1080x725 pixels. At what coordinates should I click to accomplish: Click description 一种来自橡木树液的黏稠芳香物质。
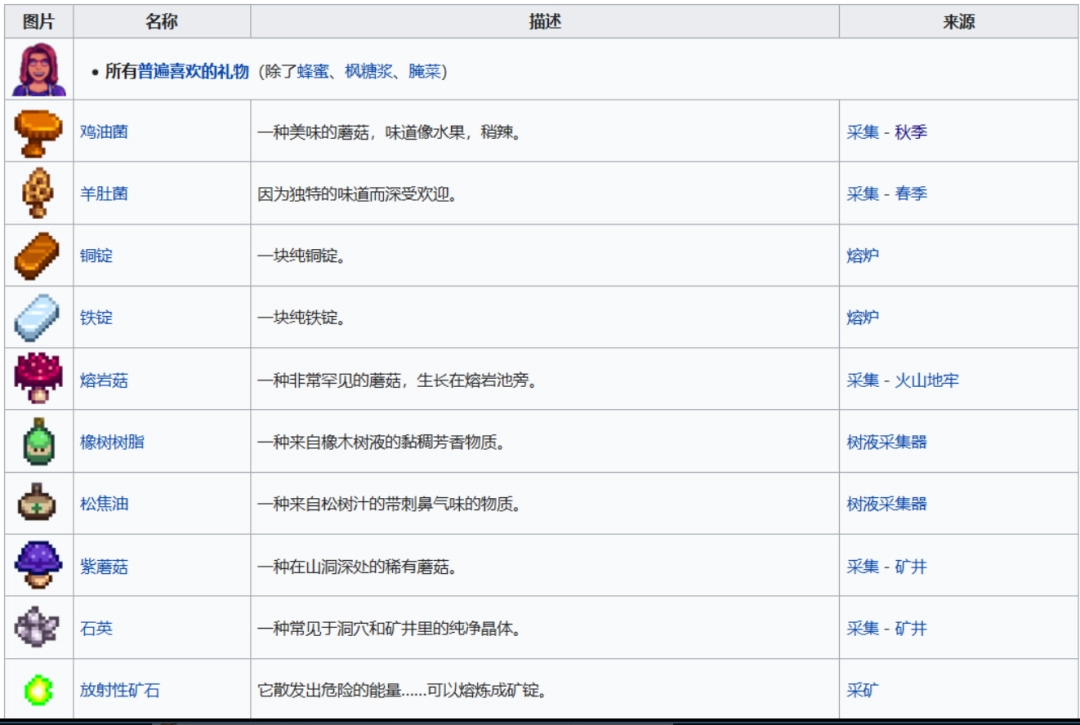(382, 442)
